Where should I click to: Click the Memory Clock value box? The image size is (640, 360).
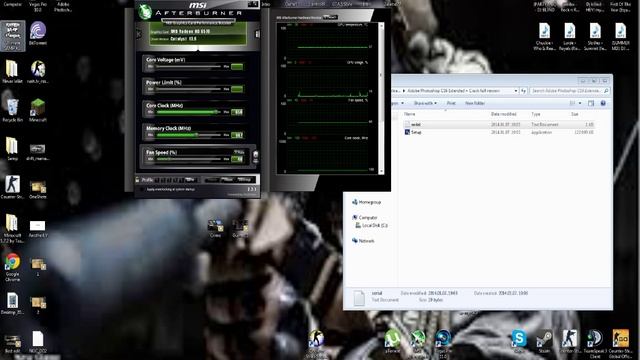point(237,135)
